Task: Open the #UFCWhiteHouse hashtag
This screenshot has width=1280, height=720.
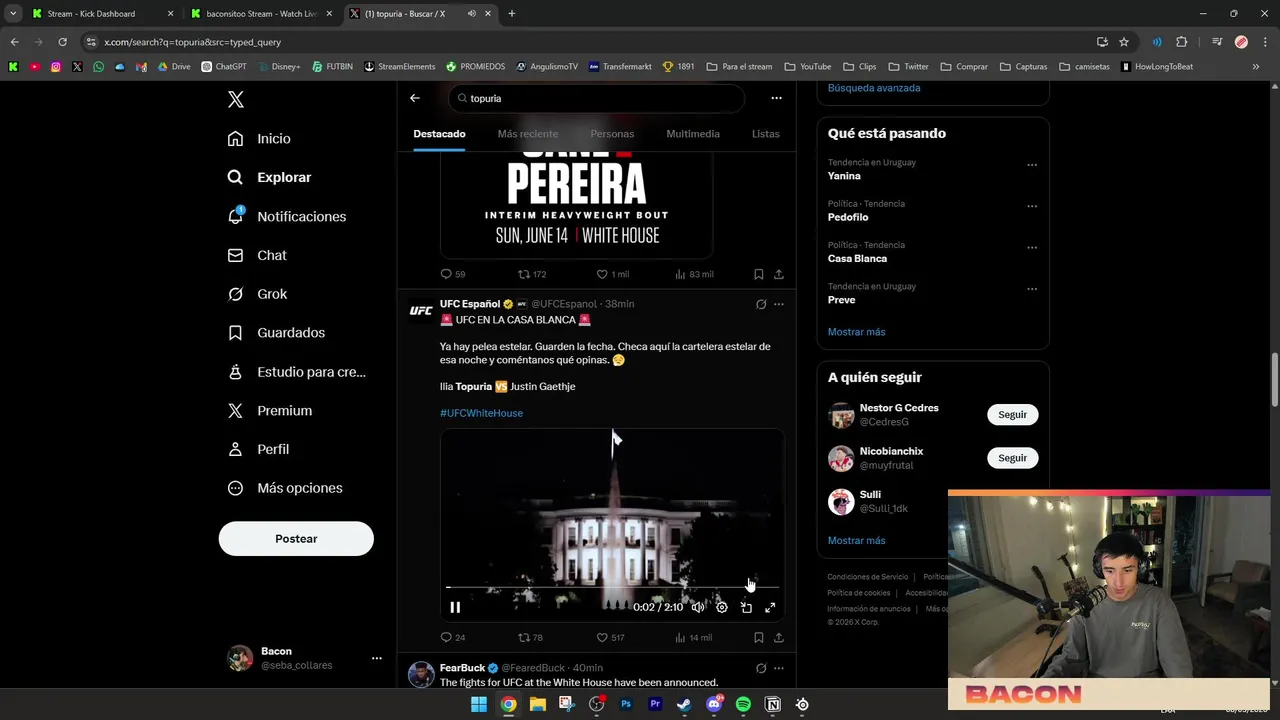Action: coord(481,413)
